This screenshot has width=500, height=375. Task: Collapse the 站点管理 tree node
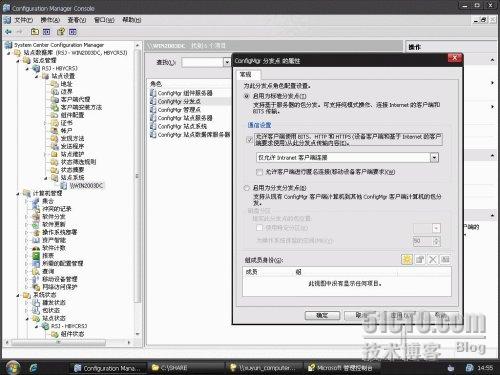pos(18,61)
